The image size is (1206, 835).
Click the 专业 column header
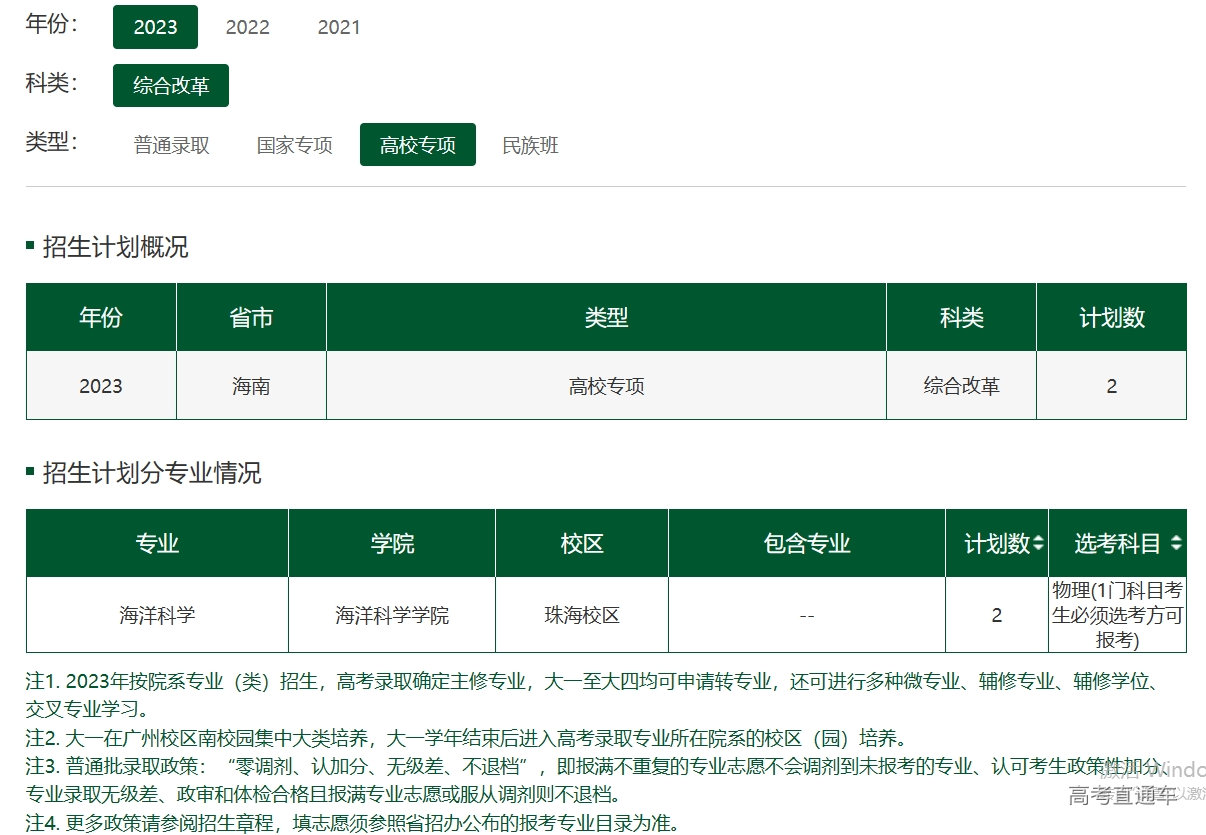click(157, 544)
